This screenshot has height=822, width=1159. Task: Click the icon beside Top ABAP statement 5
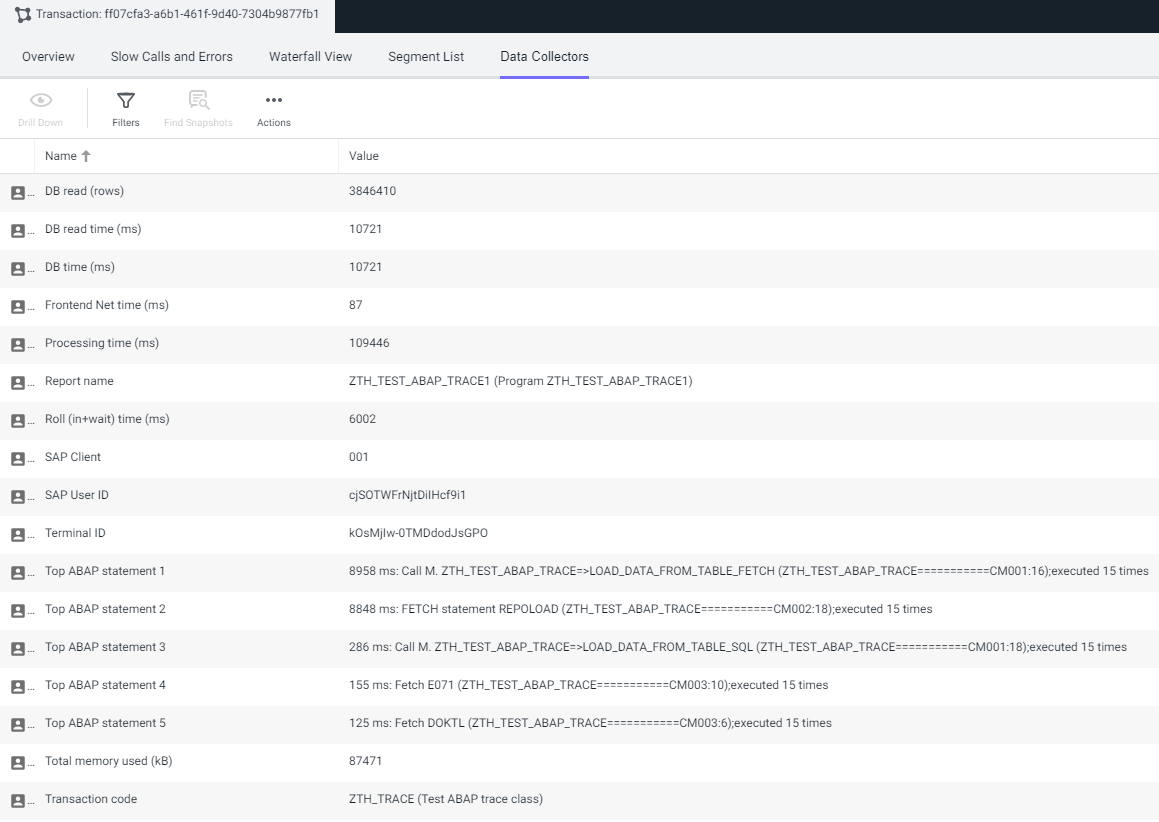pyautogui.click(x=18, y=725)
